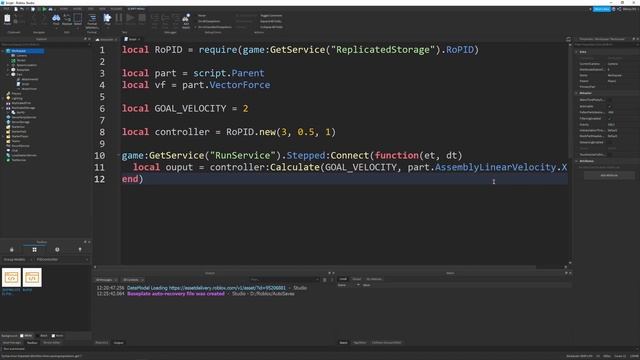Viewport: 640px width, 360px height.
Task: Click Expand All Folds button
Action: [271, 21]
